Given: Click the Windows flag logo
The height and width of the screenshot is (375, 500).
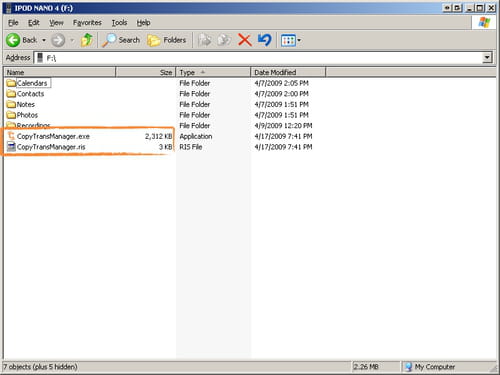Looking at the screenshot, I should [x=484, y=23].
